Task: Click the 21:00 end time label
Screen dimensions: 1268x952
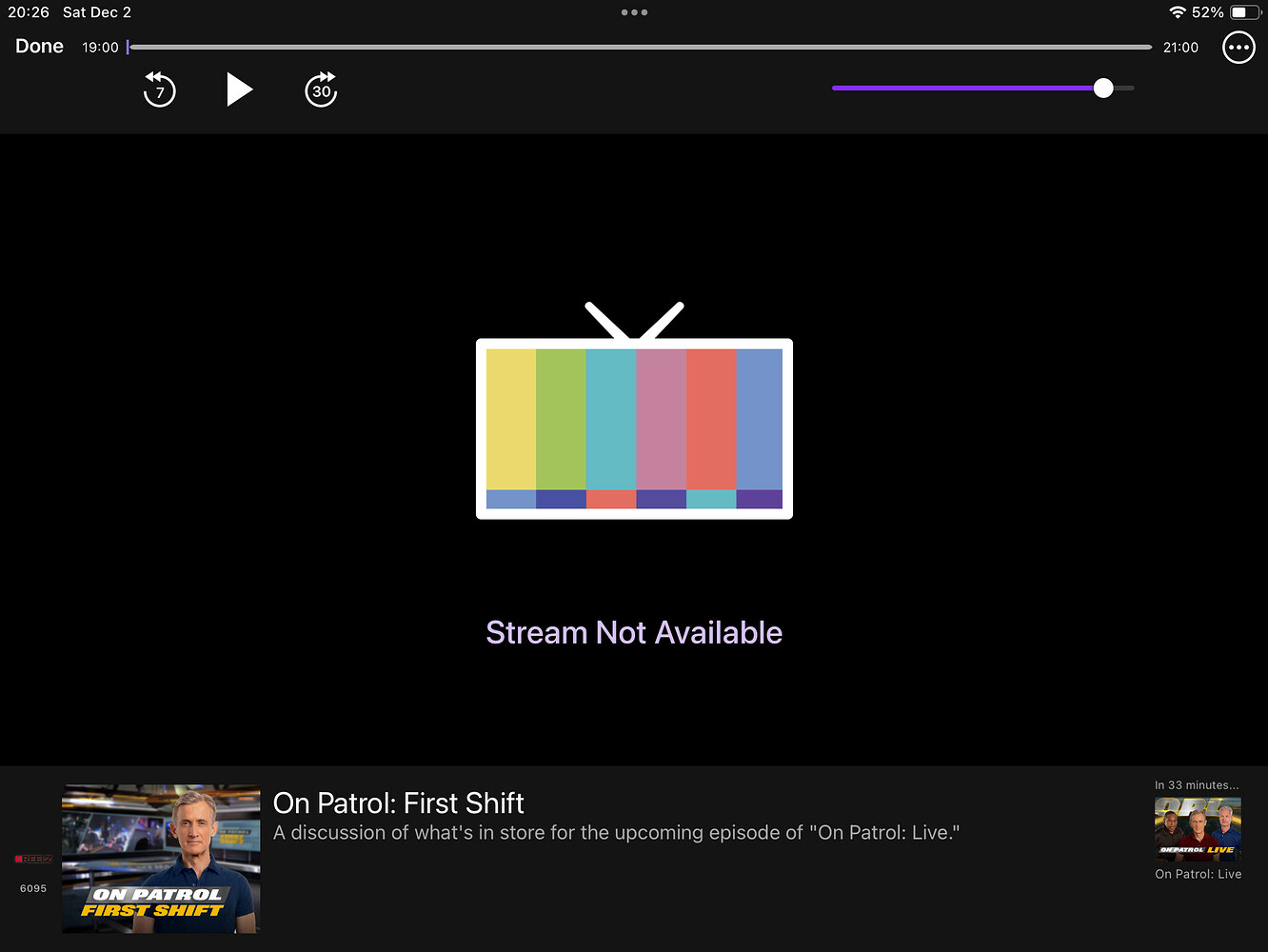Action: (x=1180, y=46)
